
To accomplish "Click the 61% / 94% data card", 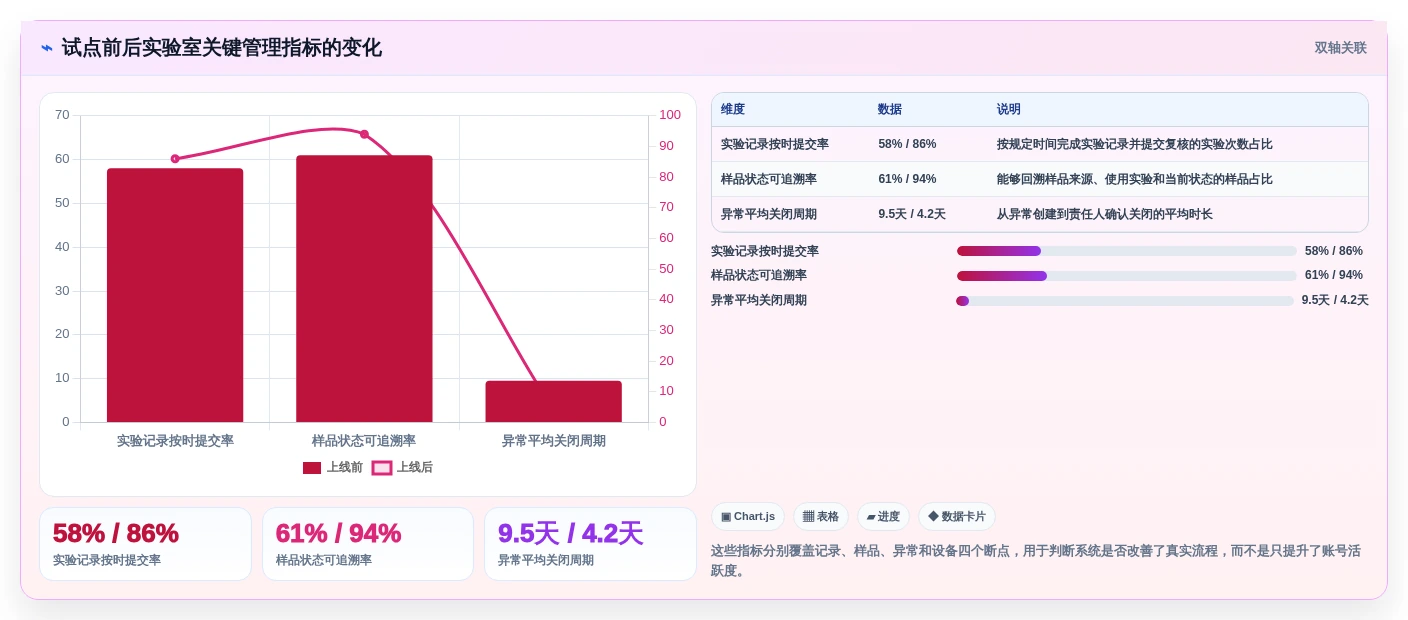I will pos(368,544).
